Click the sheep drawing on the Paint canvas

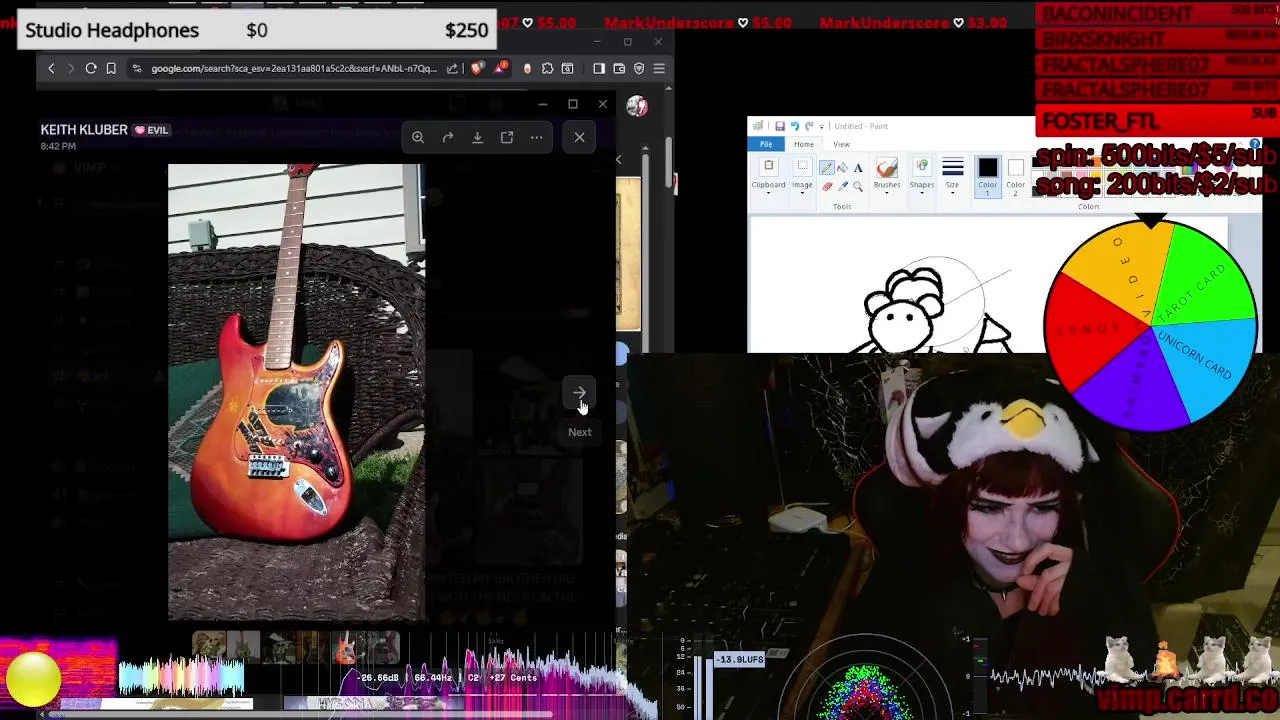pyautogui.click(x=904, y=310)
